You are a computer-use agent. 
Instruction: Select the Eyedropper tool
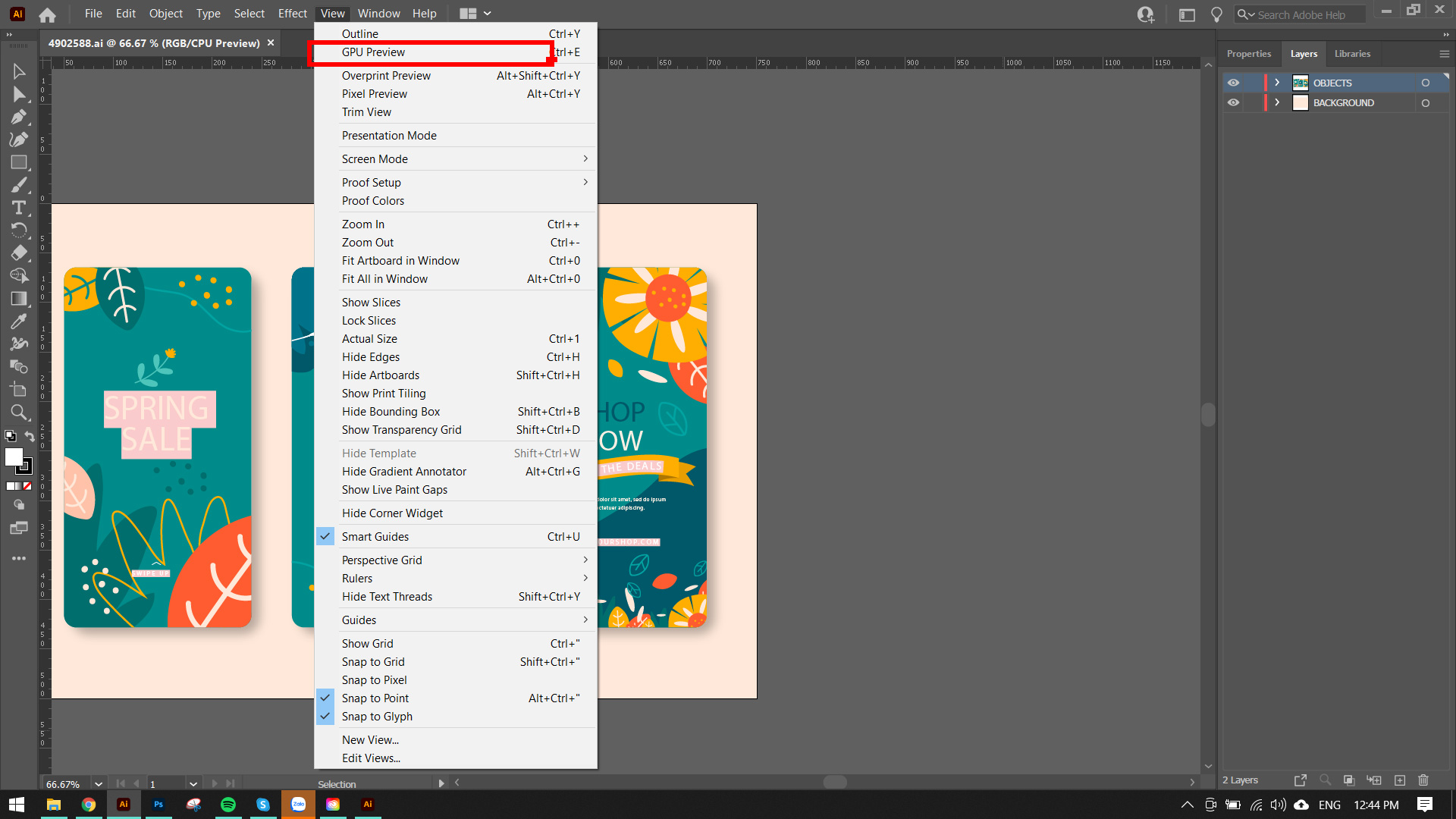coord(19,322)
